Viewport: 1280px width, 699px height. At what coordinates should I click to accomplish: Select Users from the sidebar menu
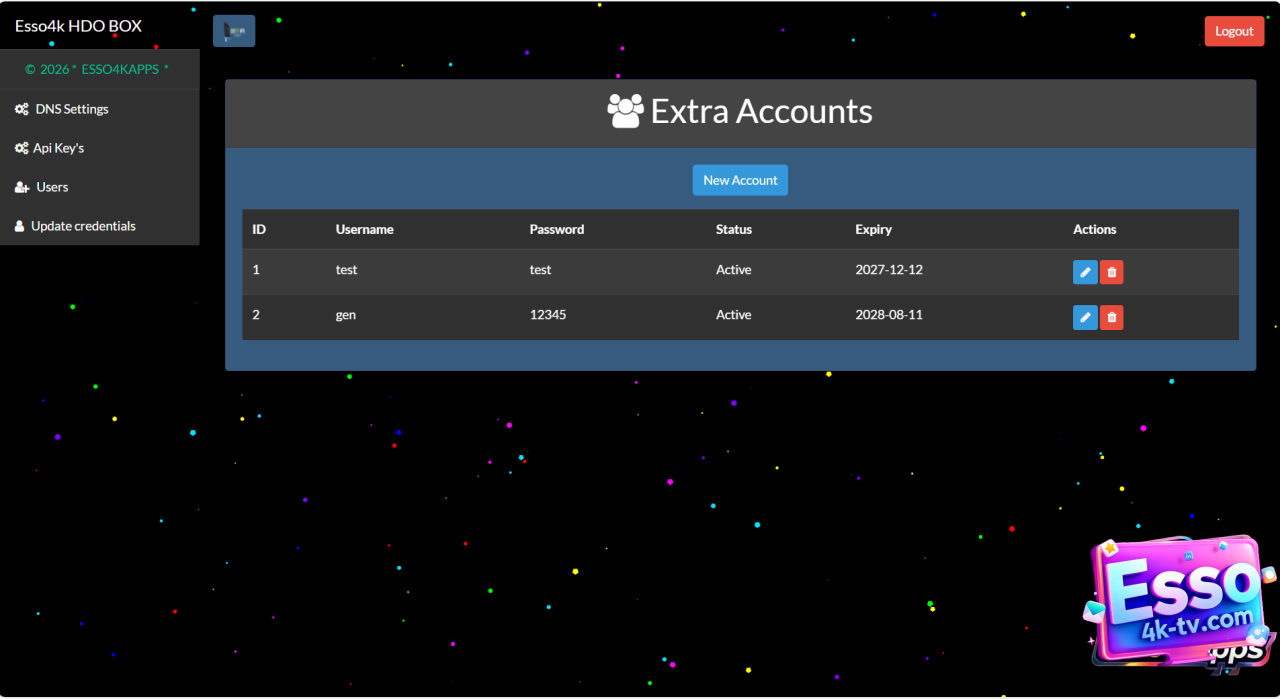click(51, 187)
